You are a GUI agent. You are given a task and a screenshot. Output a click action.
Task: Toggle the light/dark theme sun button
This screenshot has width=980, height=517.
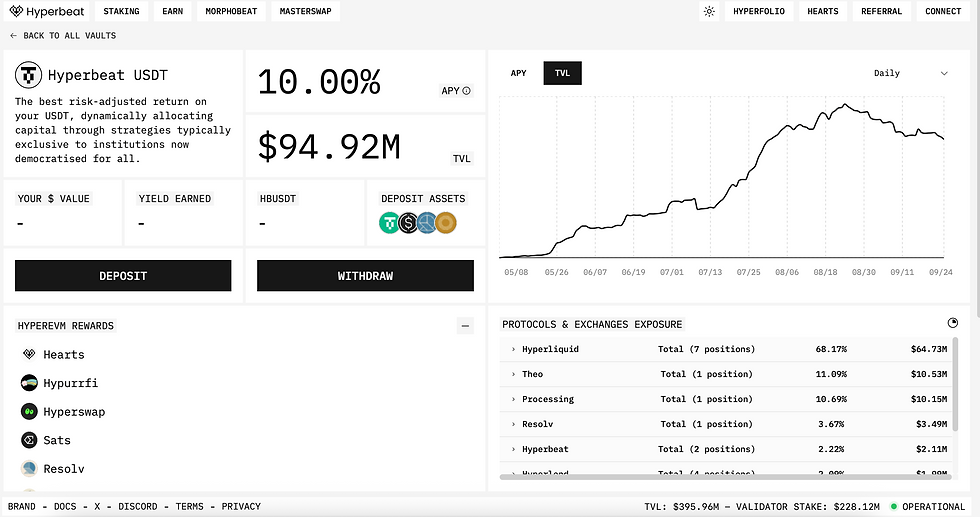[x=709, y=12]
